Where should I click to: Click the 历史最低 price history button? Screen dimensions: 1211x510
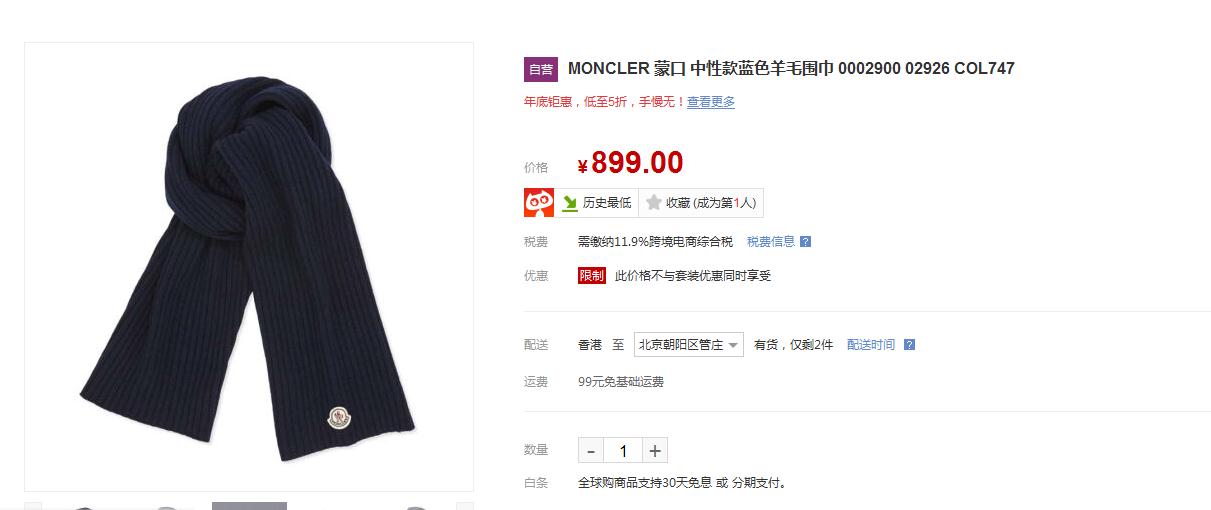[599, 203]
